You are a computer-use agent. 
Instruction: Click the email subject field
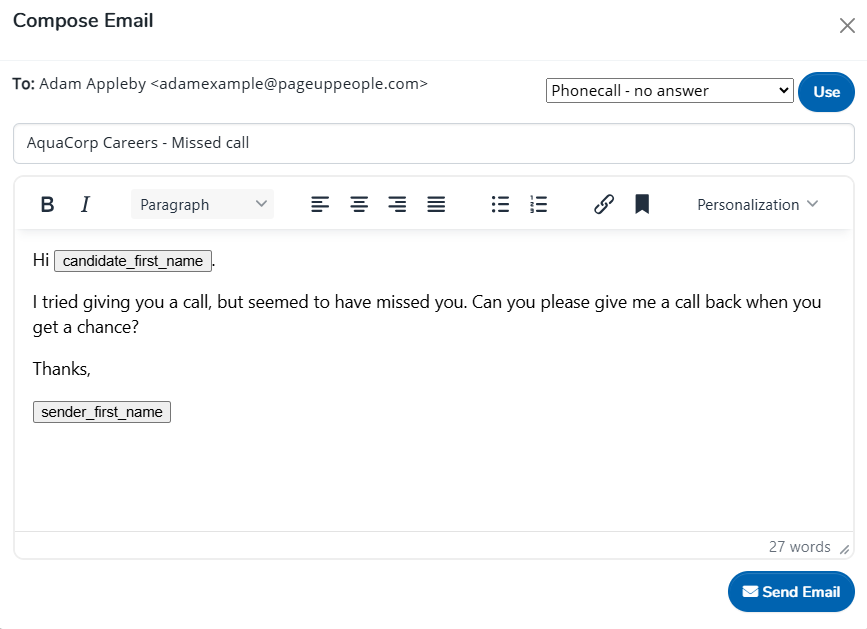coord(433,143)
